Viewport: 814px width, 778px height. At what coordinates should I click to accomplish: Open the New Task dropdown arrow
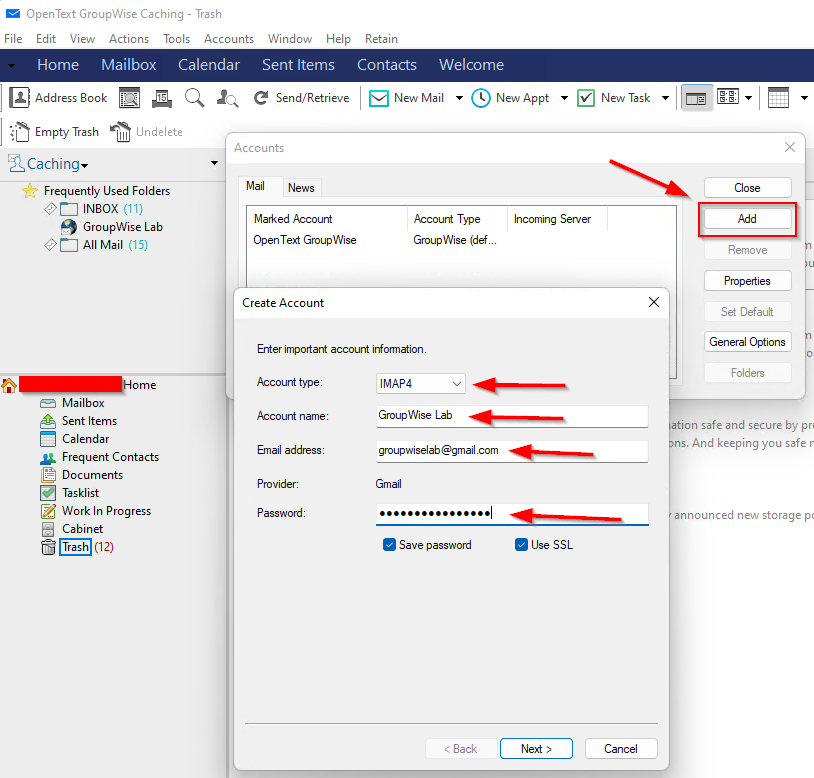pos(665,98)
